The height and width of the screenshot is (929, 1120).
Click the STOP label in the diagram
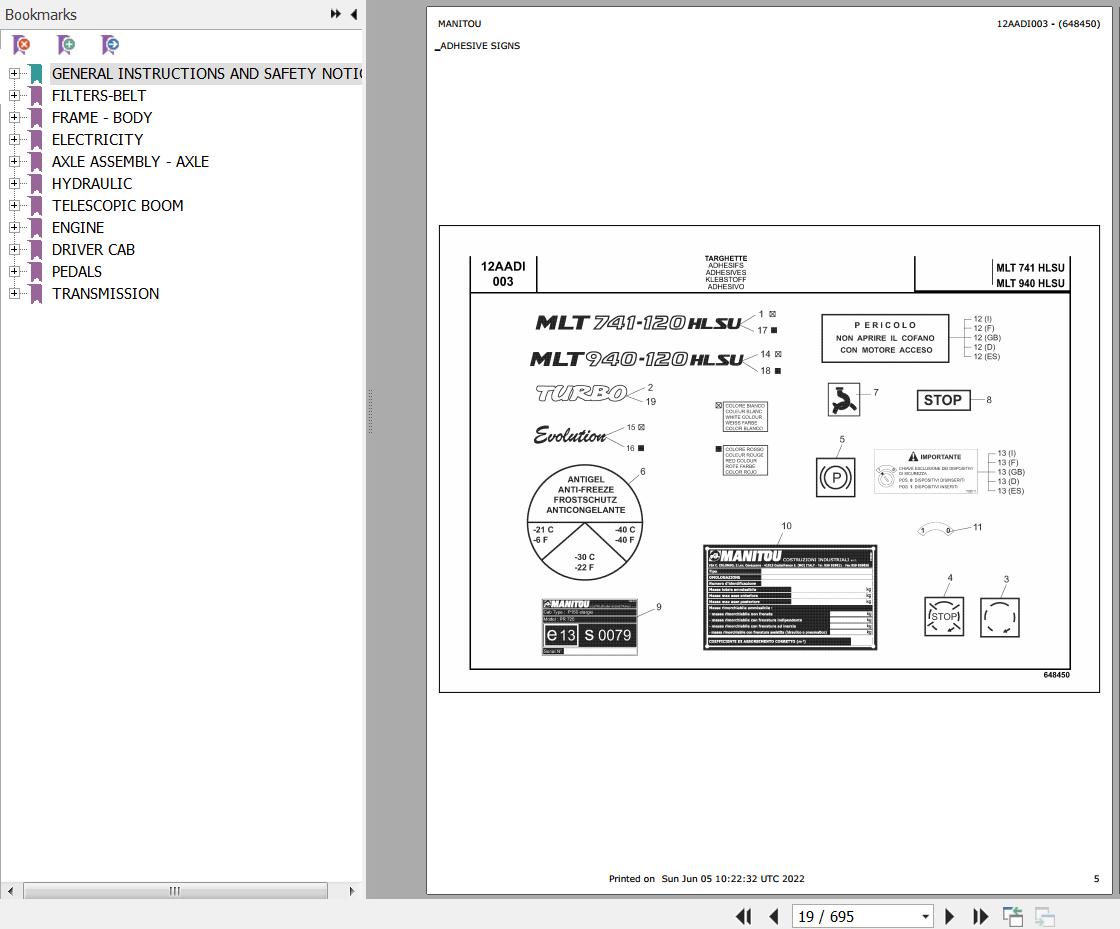pos(943,400)
